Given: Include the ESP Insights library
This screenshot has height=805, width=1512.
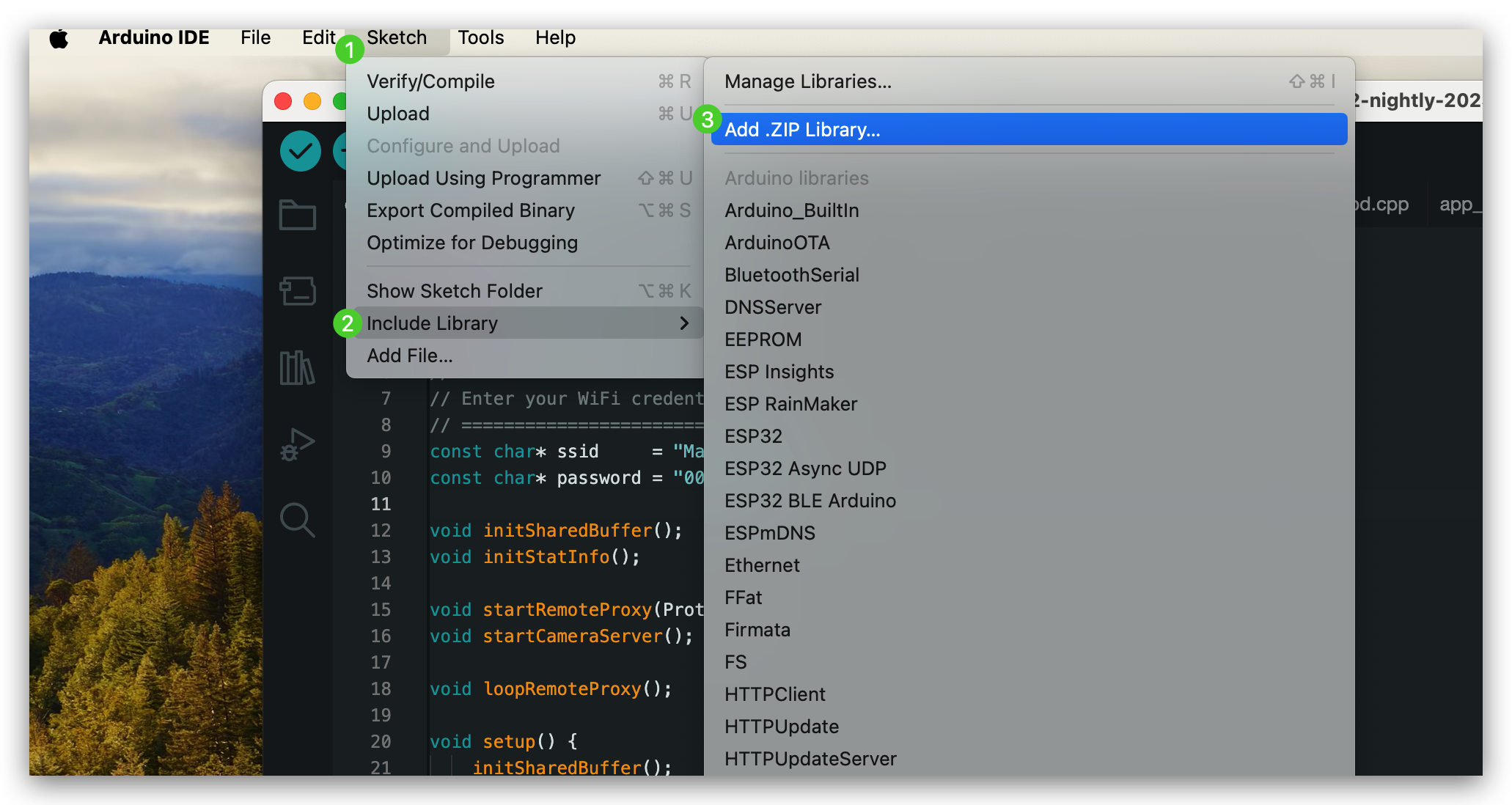Looking at the screenshot, I should (1029, 372).
